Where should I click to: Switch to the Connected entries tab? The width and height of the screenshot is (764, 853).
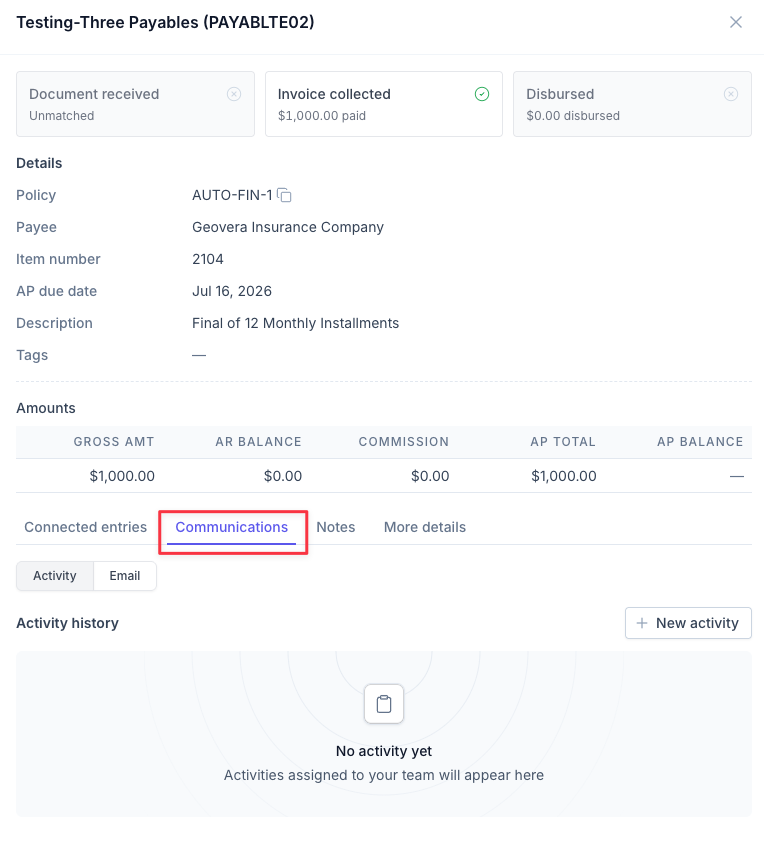pyautogui.click(x=85, y=527)
